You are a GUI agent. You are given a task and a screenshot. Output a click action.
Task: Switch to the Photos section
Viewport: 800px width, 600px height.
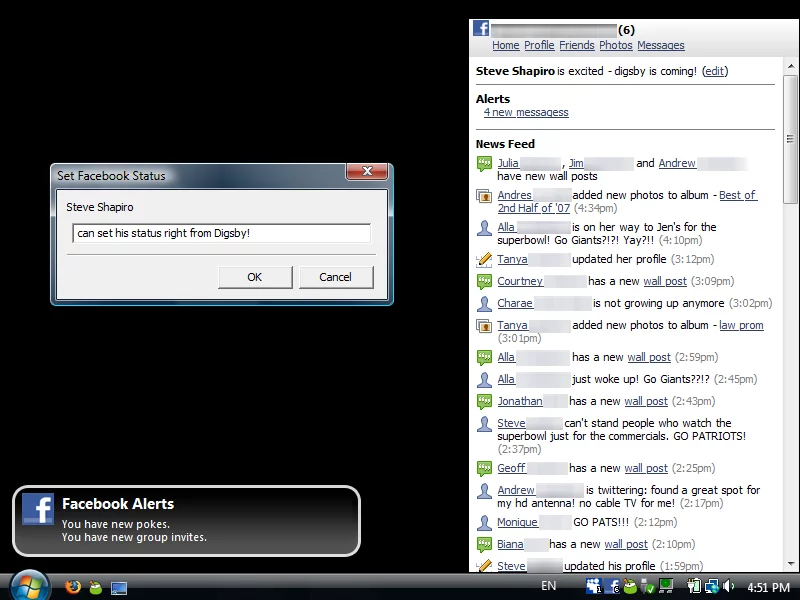pos(616,45)
